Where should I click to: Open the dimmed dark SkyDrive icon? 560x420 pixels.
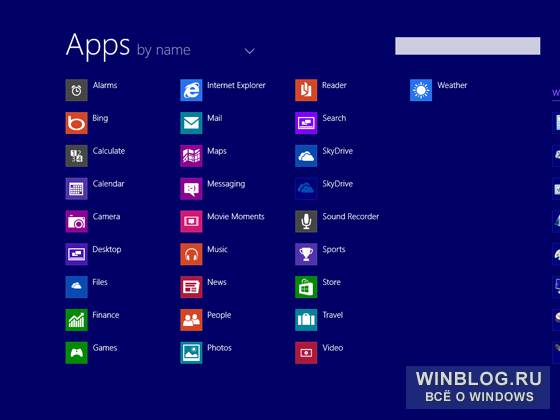(306, 189)
